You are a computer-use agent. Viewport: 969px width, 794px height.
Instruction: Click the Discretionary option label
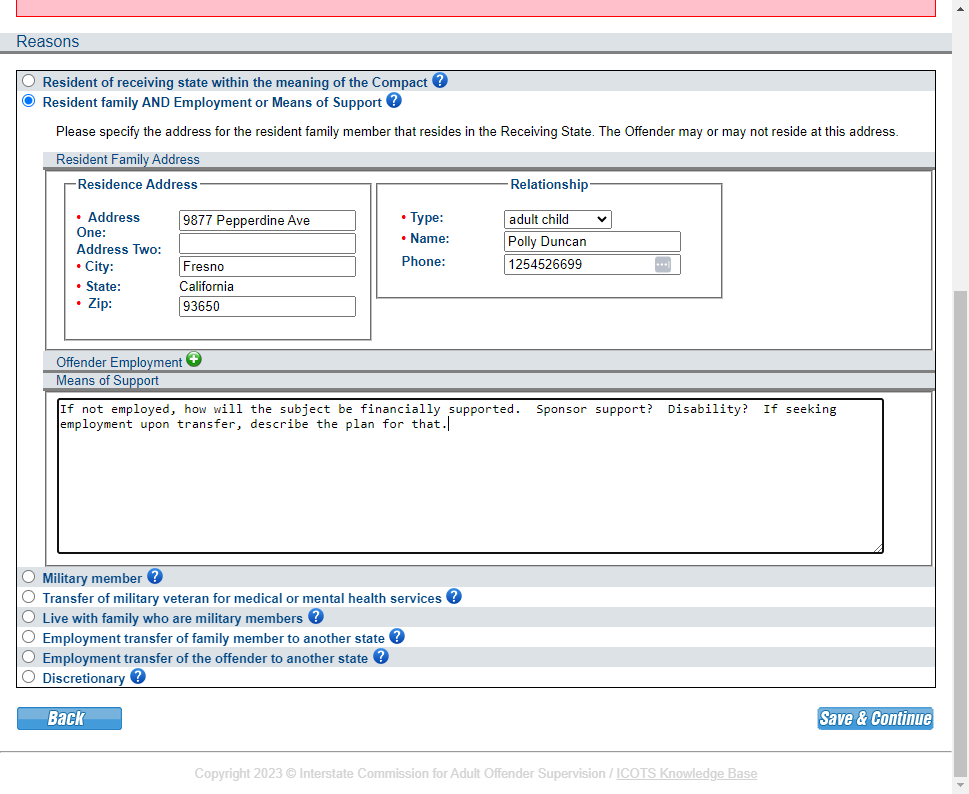pyautogui.click(x=83, y=678)
